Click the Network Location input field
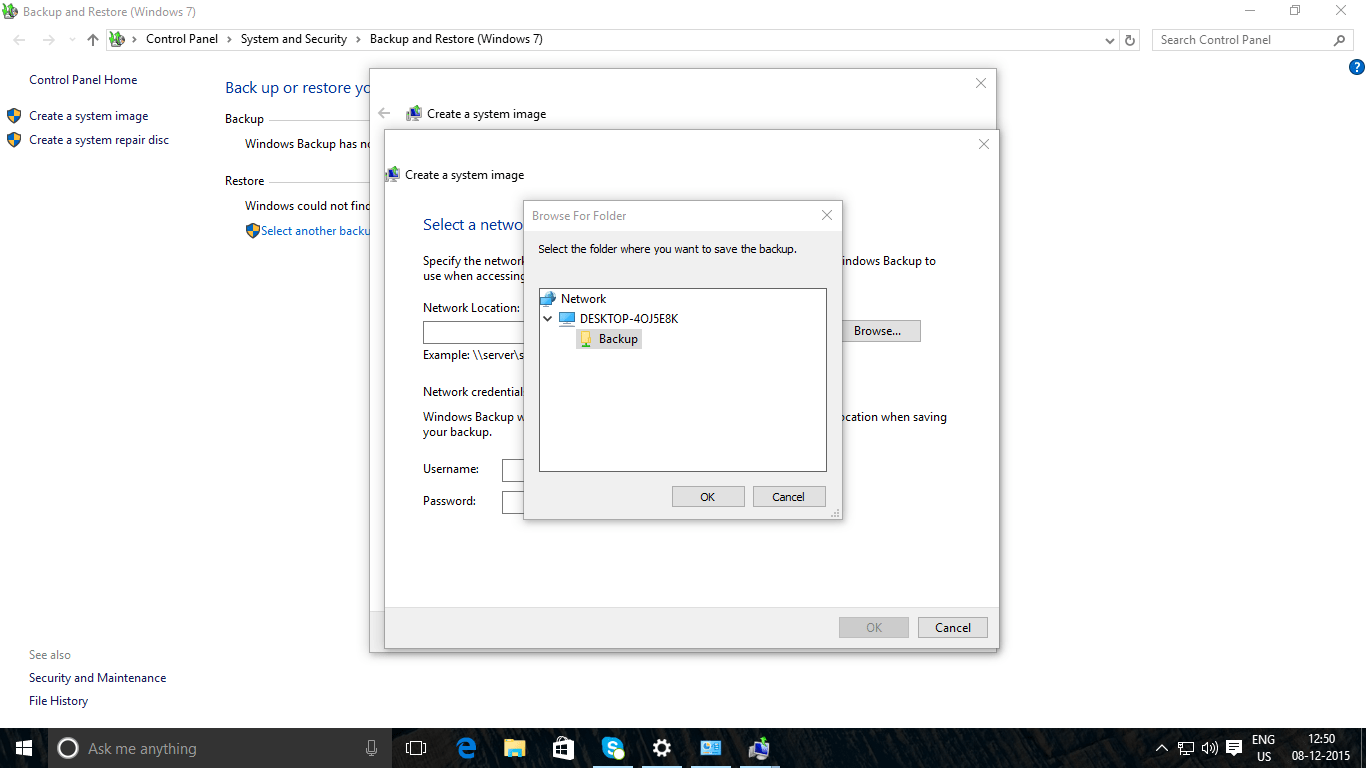The image size is (1366, 768). coord(473,333)
